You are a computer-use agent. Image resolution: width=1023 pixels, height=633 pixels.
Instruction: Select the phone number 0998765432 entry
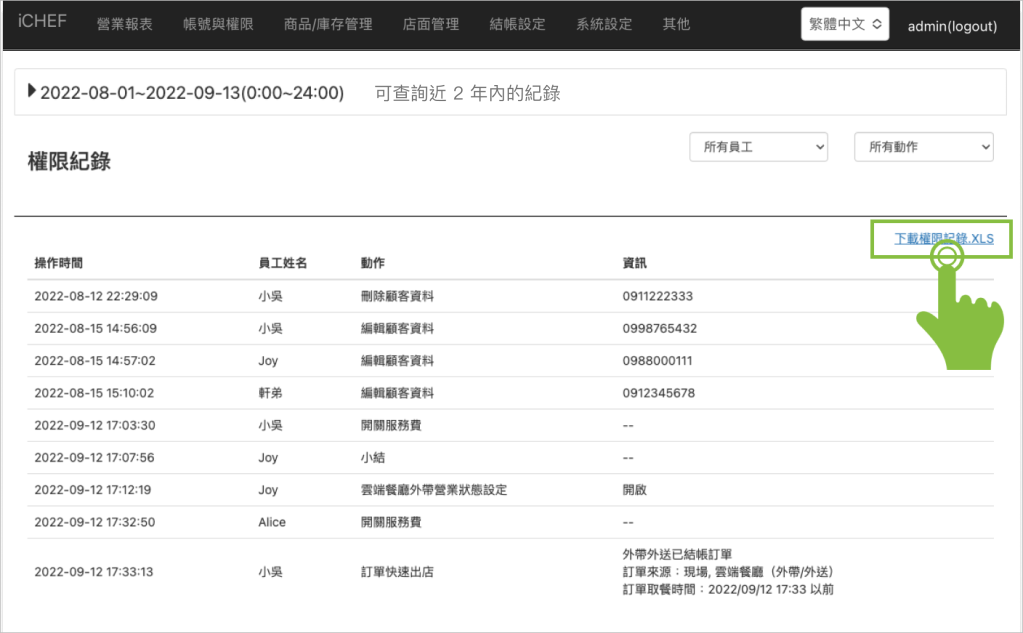click(659, 328)
